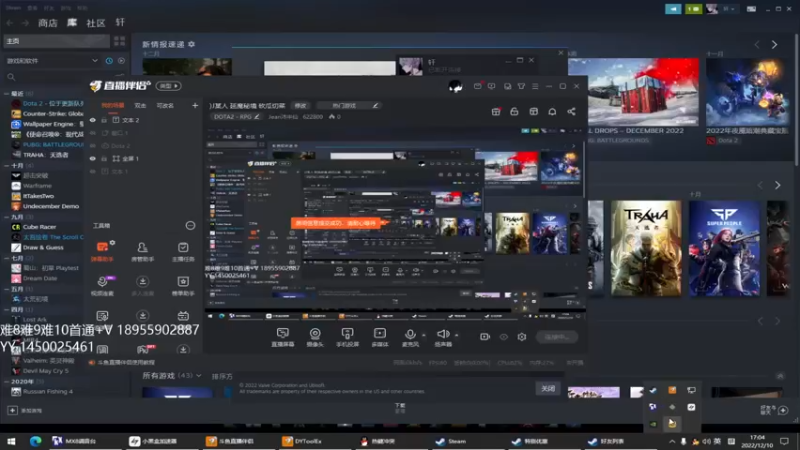Click the lock icon in the room info toolbar
Viewport: 800px width, 450px height.
514,111
